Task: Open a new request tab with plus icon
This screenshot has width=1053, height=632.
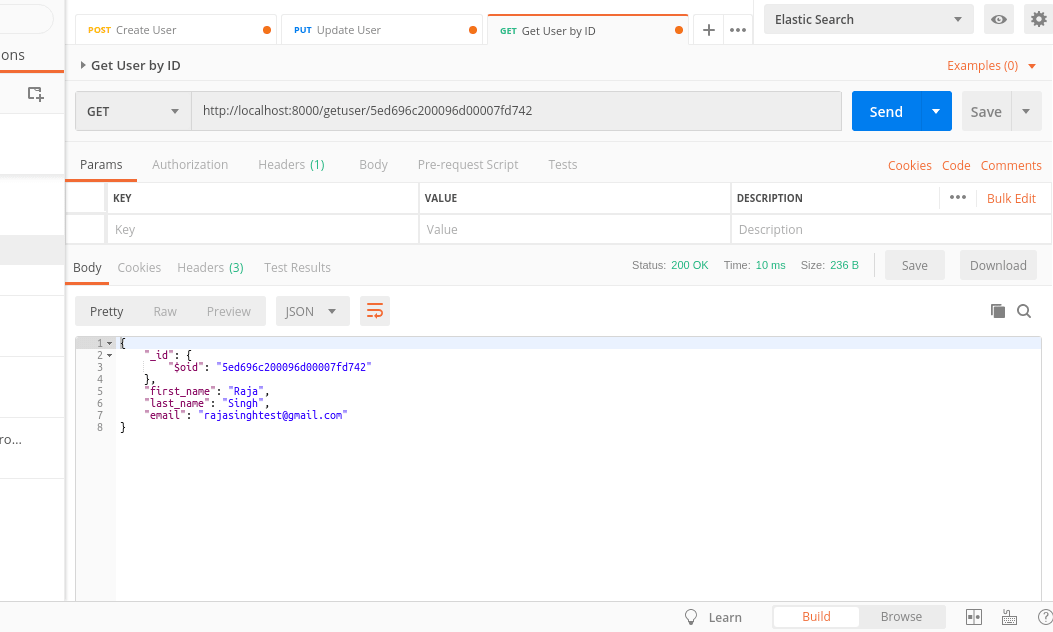Action: (708, 30)
